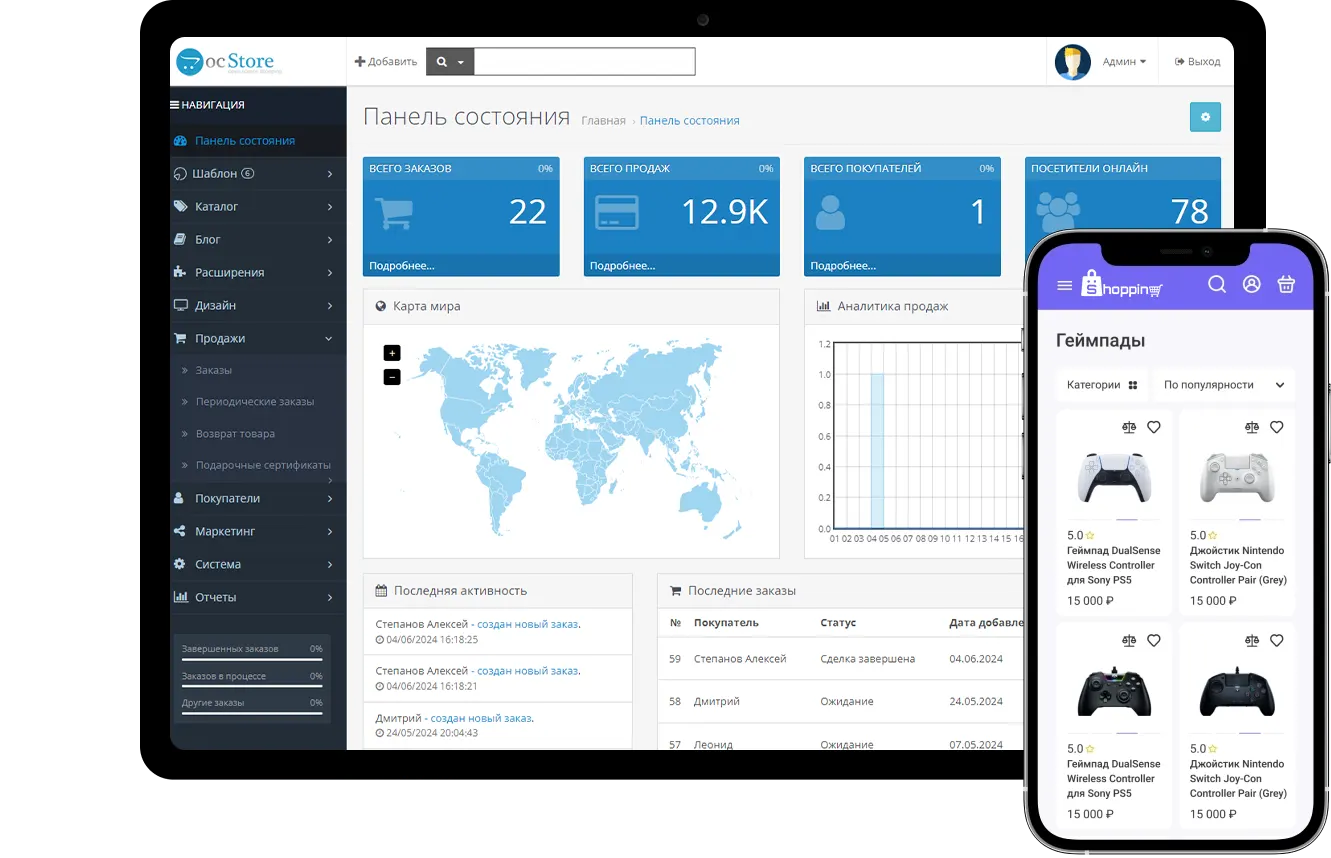Screen dimensions: 1331x858
Task: Expand the Покупатели menu
Action: 258,499
